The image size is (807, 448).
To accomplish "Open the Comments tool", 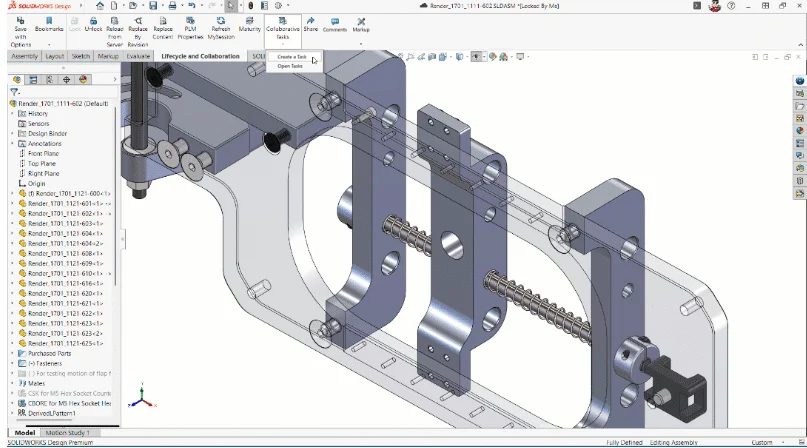I will 335,21.
